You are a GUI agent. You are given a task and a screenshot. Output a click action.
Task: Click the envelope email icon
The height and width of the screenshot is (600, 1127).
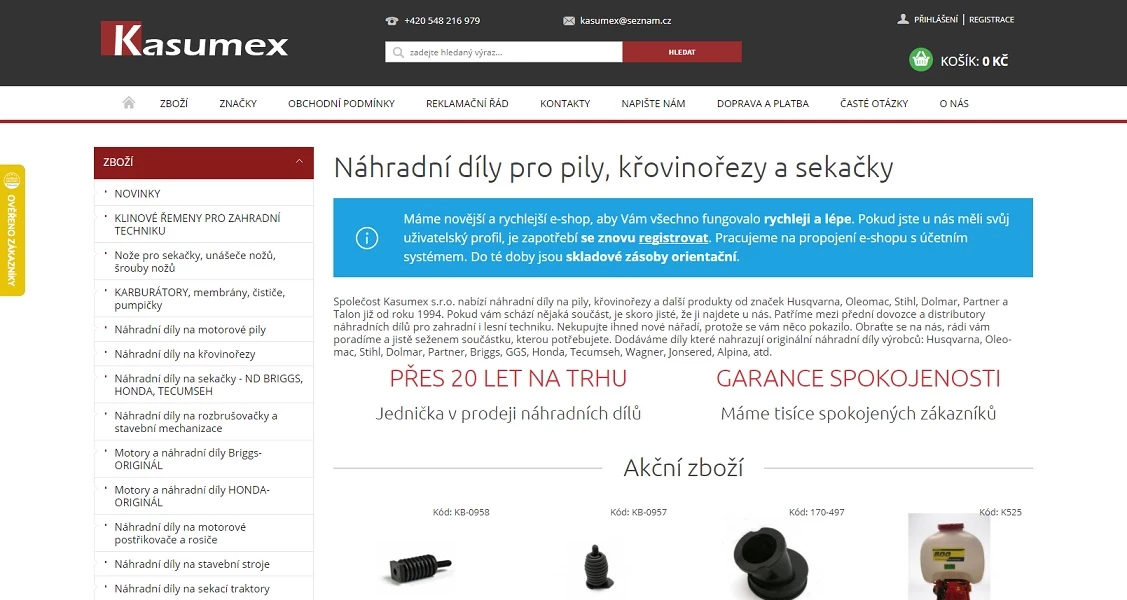569,21
